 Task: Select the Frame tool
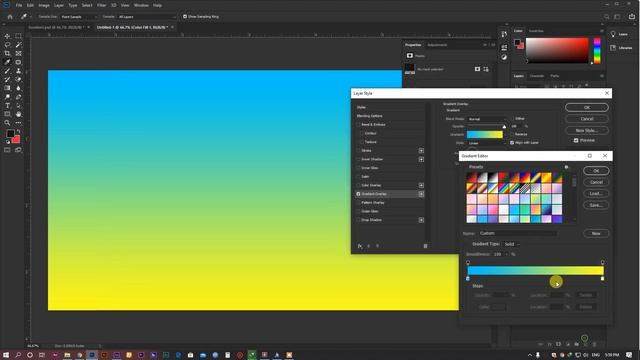tap(18, 53)
